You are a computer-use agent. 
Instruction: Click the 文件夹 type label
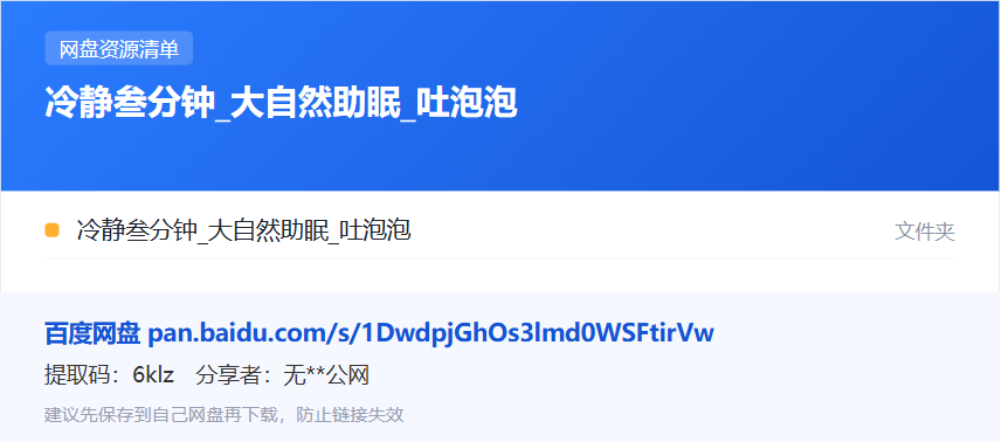(925, 232)
